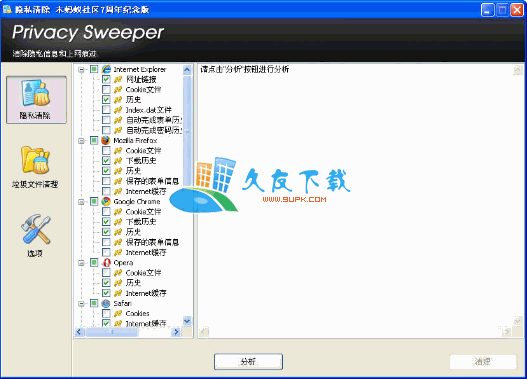Collapse the Internet Explorer tree node
This screenshot has height=379, width=527.
[81, 70]
